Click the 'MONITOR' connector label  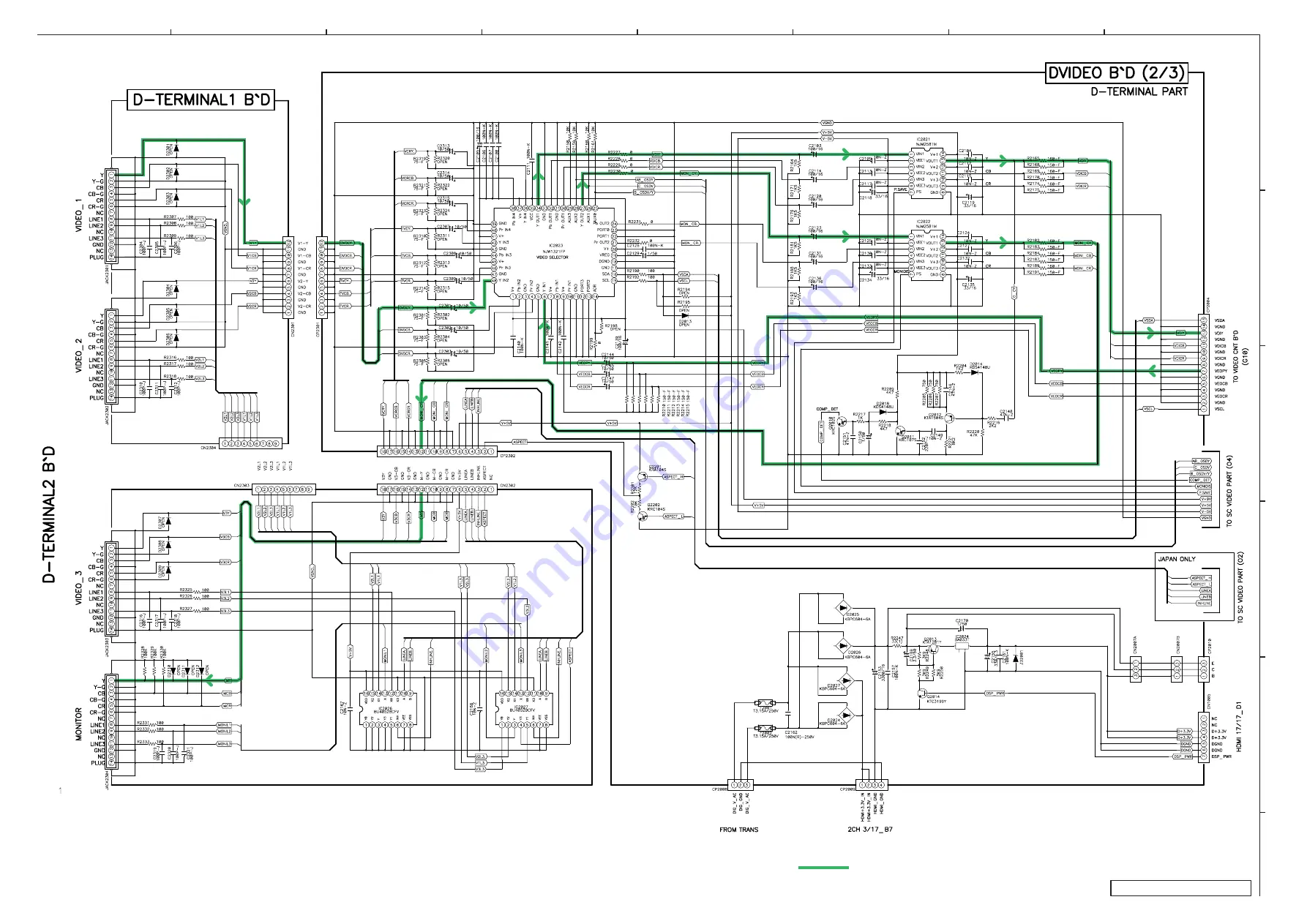[x=79, y=724]
